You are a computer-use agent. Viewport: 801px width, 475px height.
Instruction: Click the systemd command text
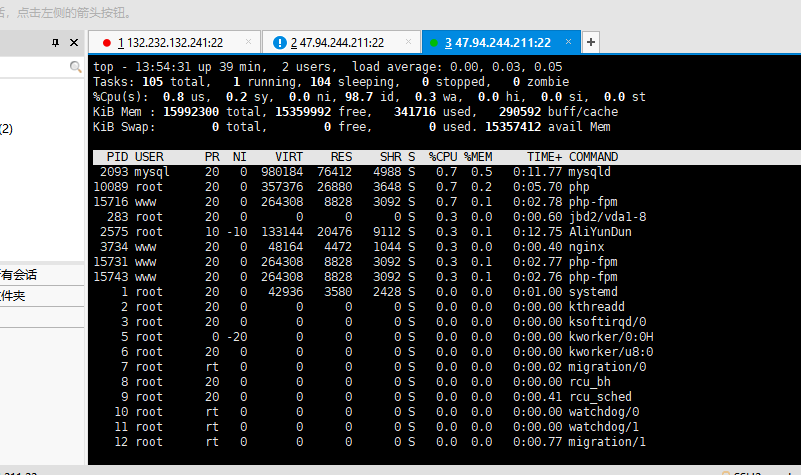(x=593, y=292)
